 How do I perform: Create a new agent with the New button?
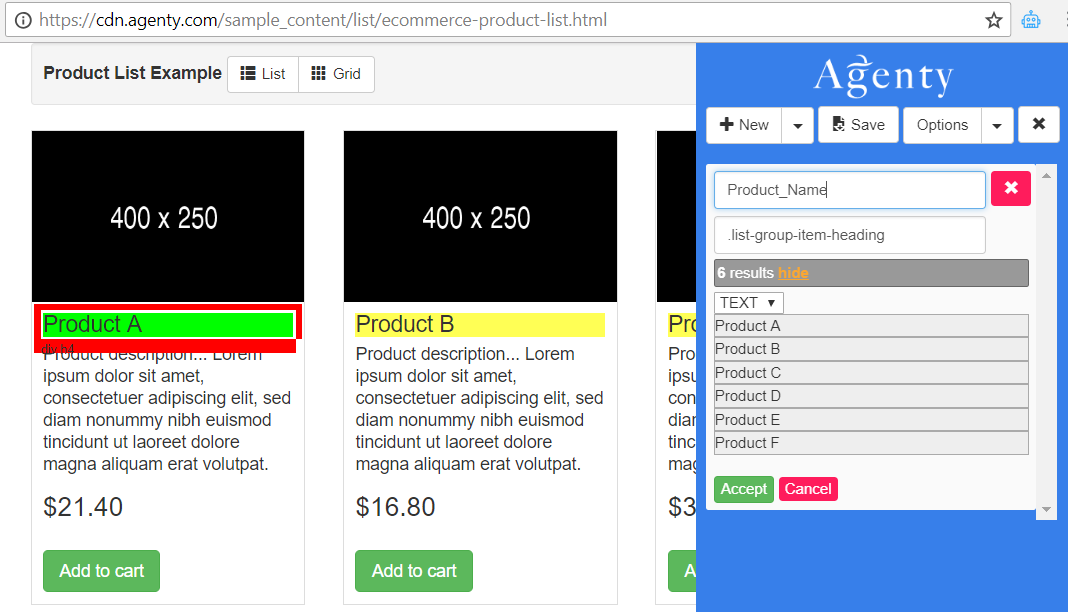[x=743, y=124]
